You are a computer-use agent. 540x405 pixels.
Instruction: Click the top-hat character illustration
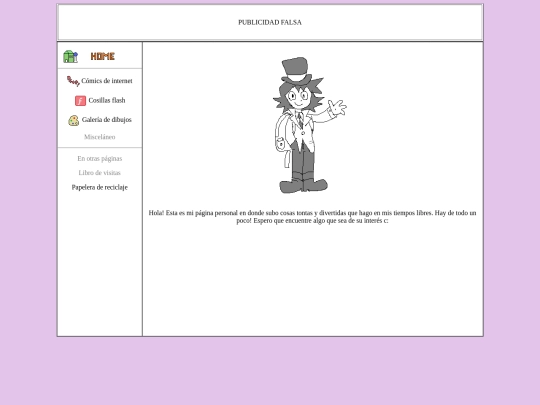(x=310, y=125)
